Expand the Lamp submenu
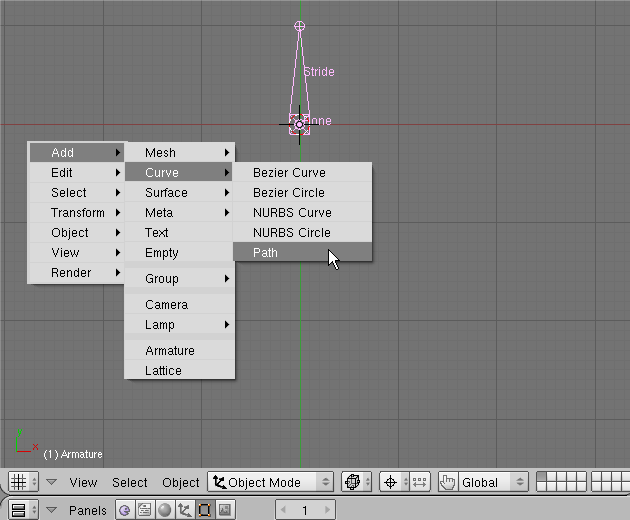630x520 pixels. pyautogui.click(x=180, y=324)
